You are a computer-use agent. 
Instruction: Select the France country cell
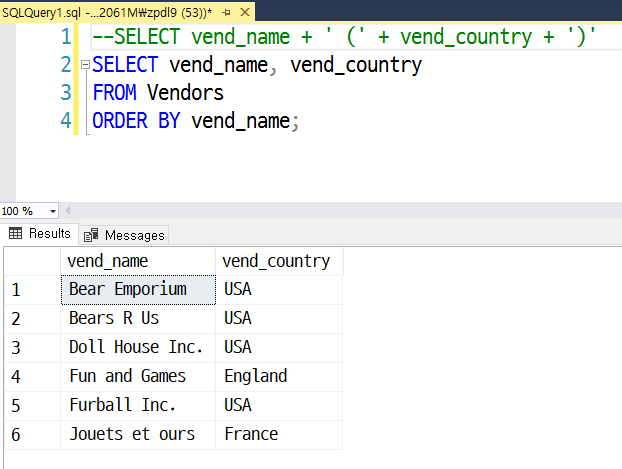[279, 434]
